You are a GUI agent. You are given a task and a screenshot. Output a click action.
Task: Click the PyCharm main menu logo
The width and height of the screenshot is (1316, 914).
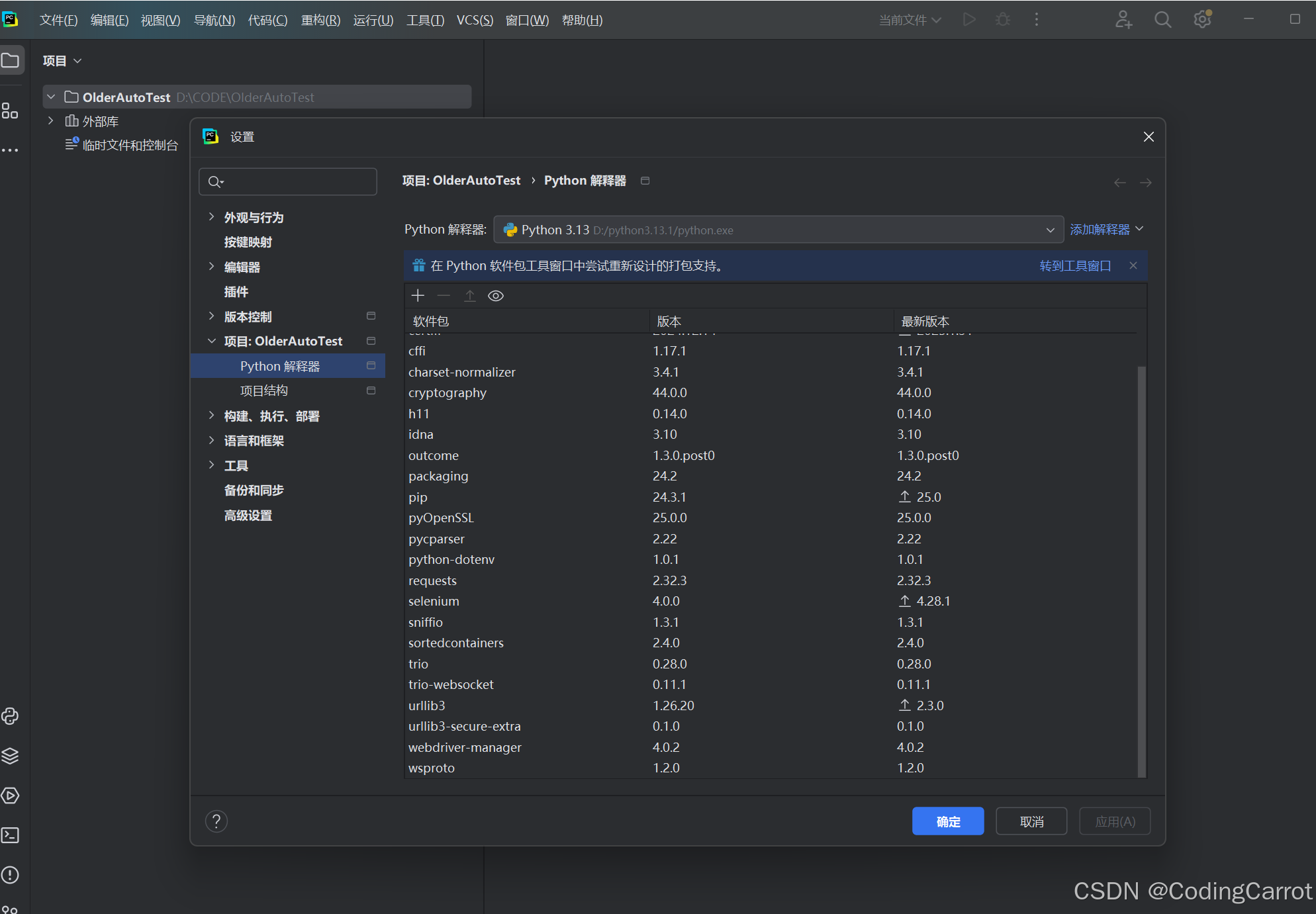10,20
